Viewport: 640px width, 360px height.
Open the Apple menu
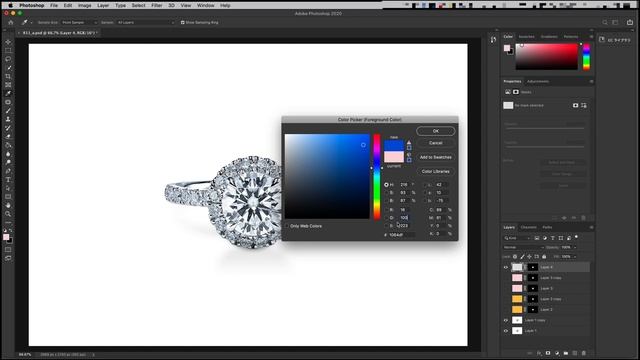tap(11, 6)
